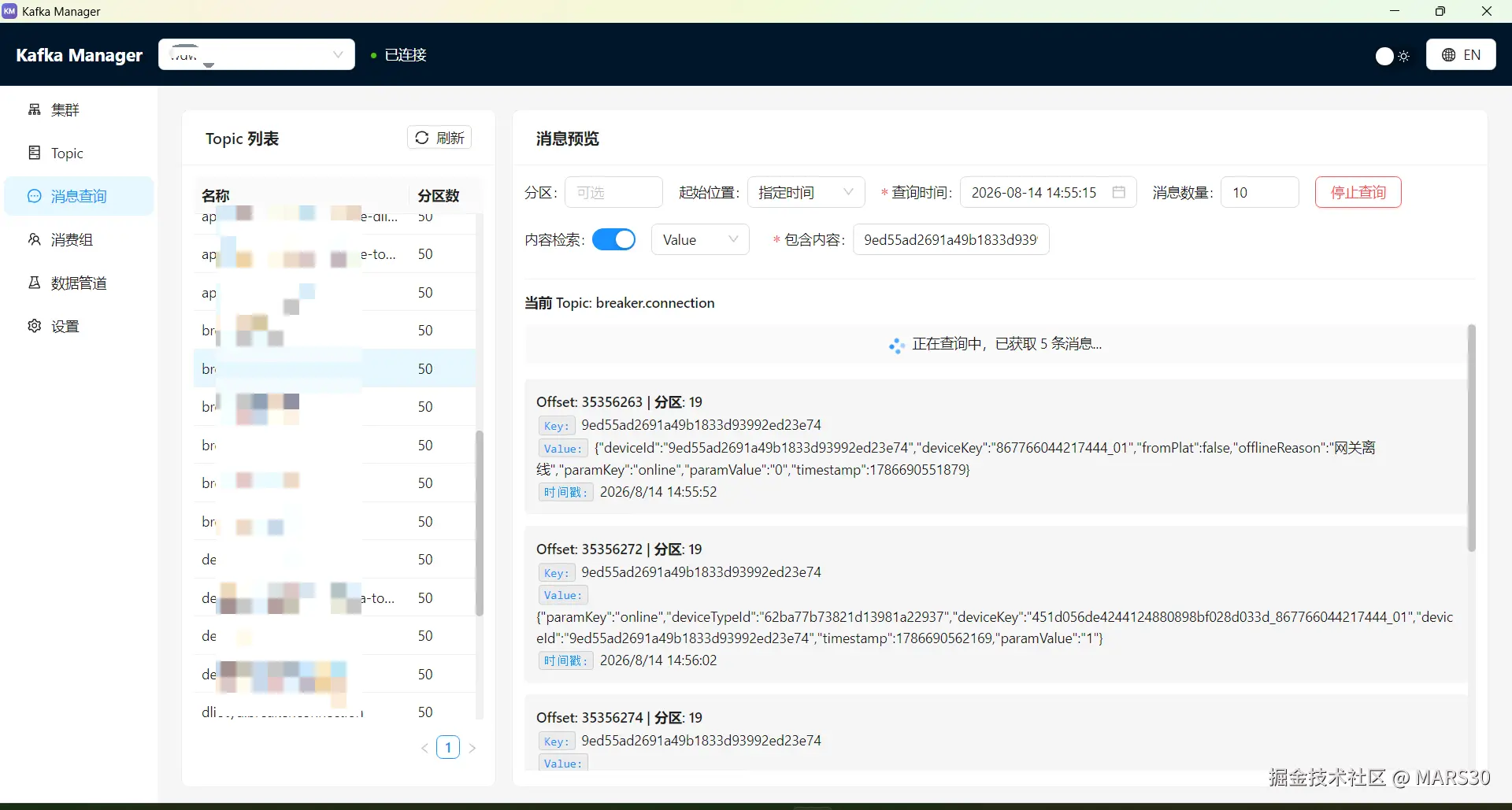Click the timestamp 2026/8/14 14:56:02
1512x810 pixels.
coord(658,660)
